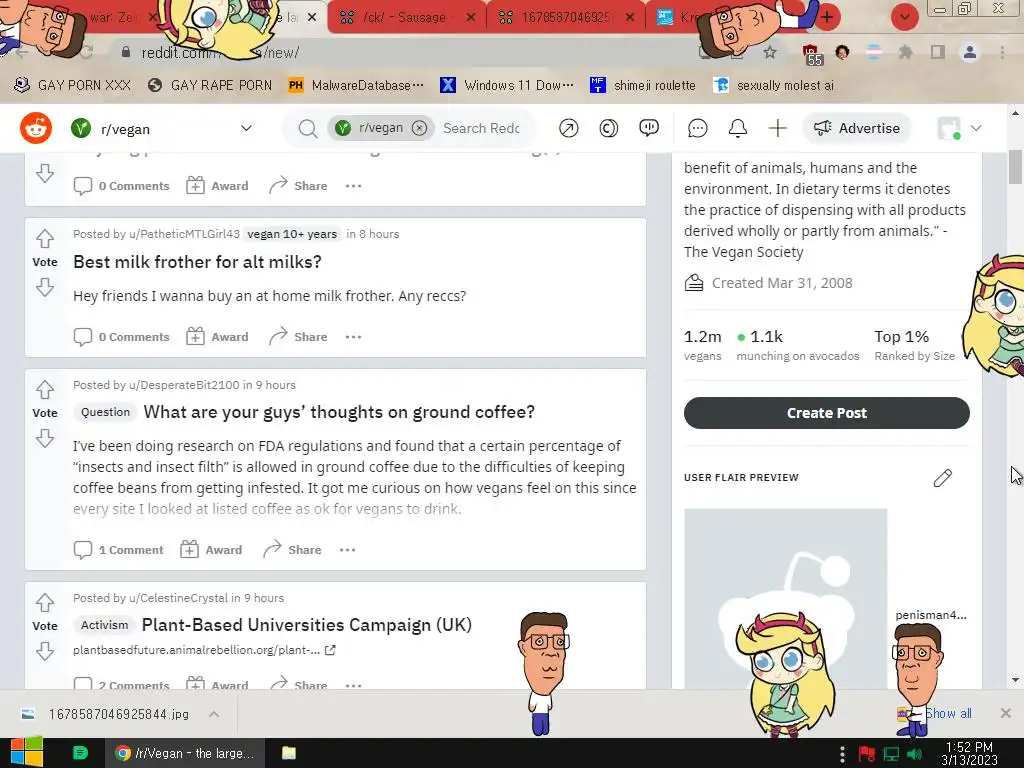This screenshot has width=1024, height=768.
Task: Upvote the ground coffee question post
Action: pos(44,389)
